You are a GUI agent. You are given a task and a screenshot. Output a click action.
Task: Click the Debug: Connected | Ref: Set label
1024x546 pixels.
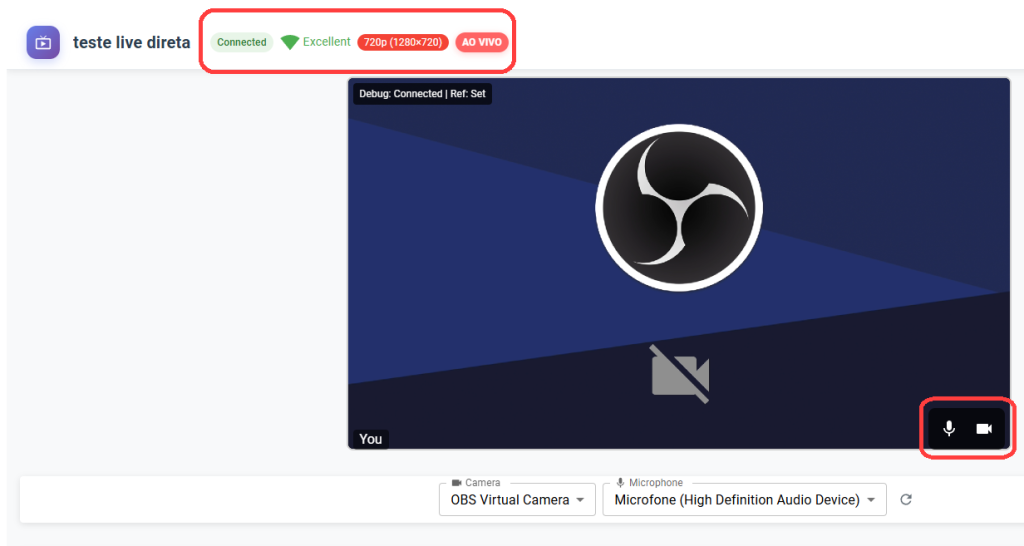423,93
